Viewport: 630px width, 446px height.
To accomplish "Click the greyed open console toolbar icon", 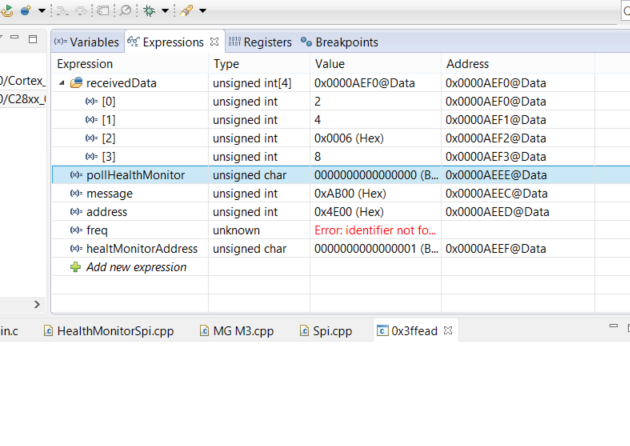I will 103,11.
